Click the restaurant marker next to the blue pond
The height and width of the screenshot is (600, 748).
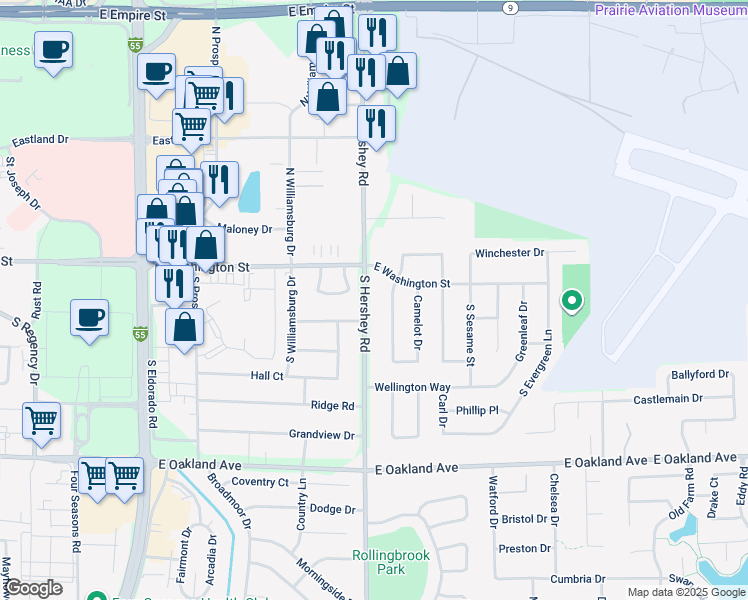pos(219,181)
